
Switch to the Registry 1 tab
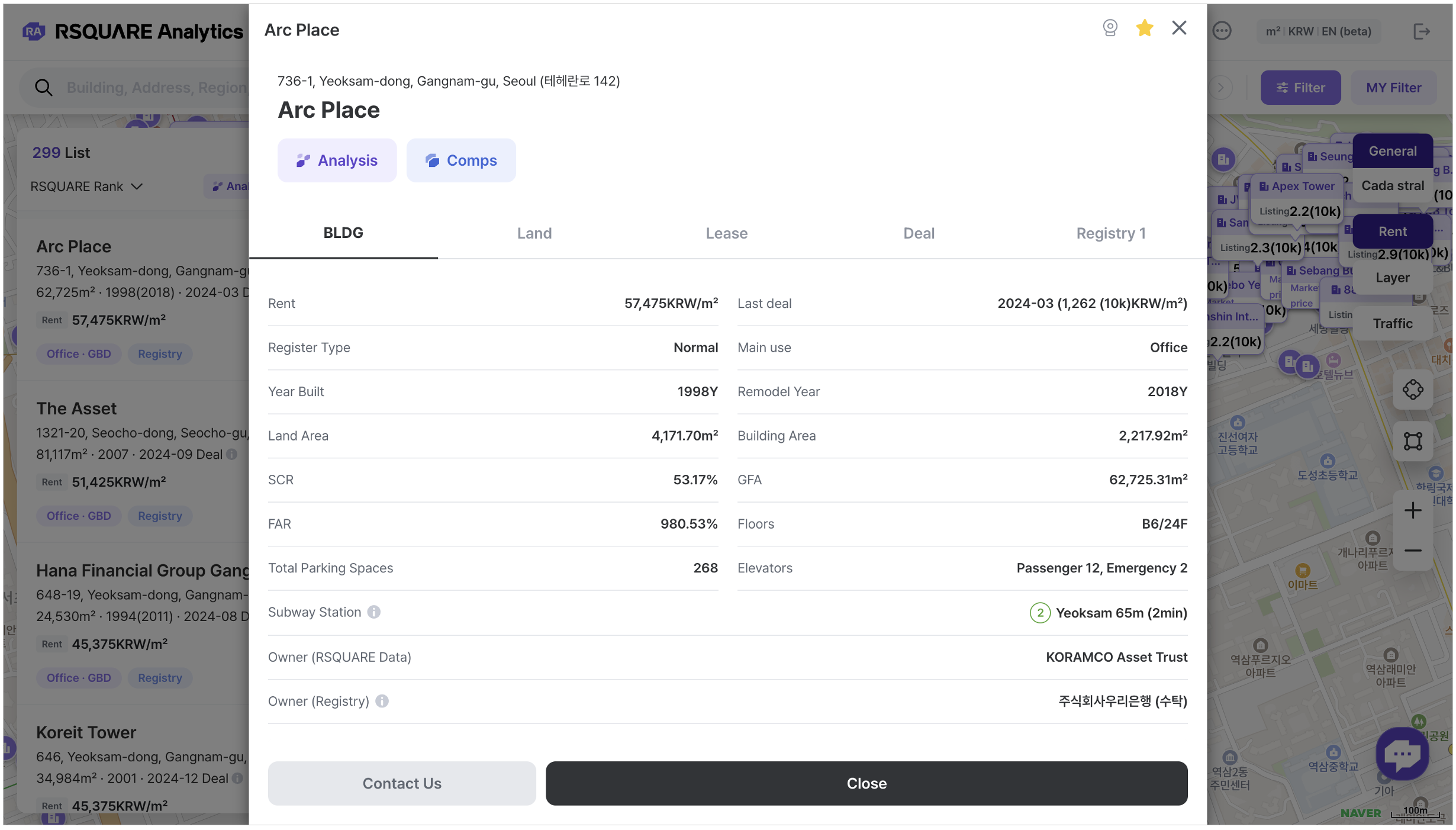[x=1110, y=233]
